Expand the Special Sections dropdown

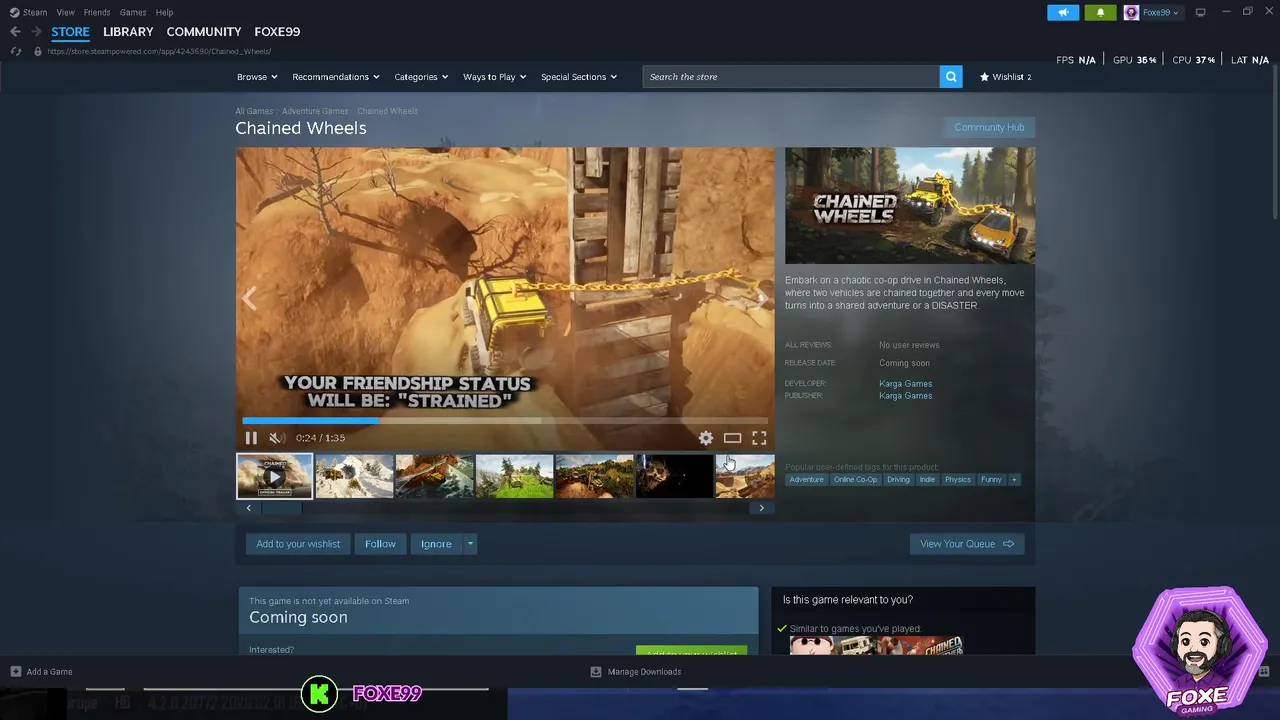(579, 77)
